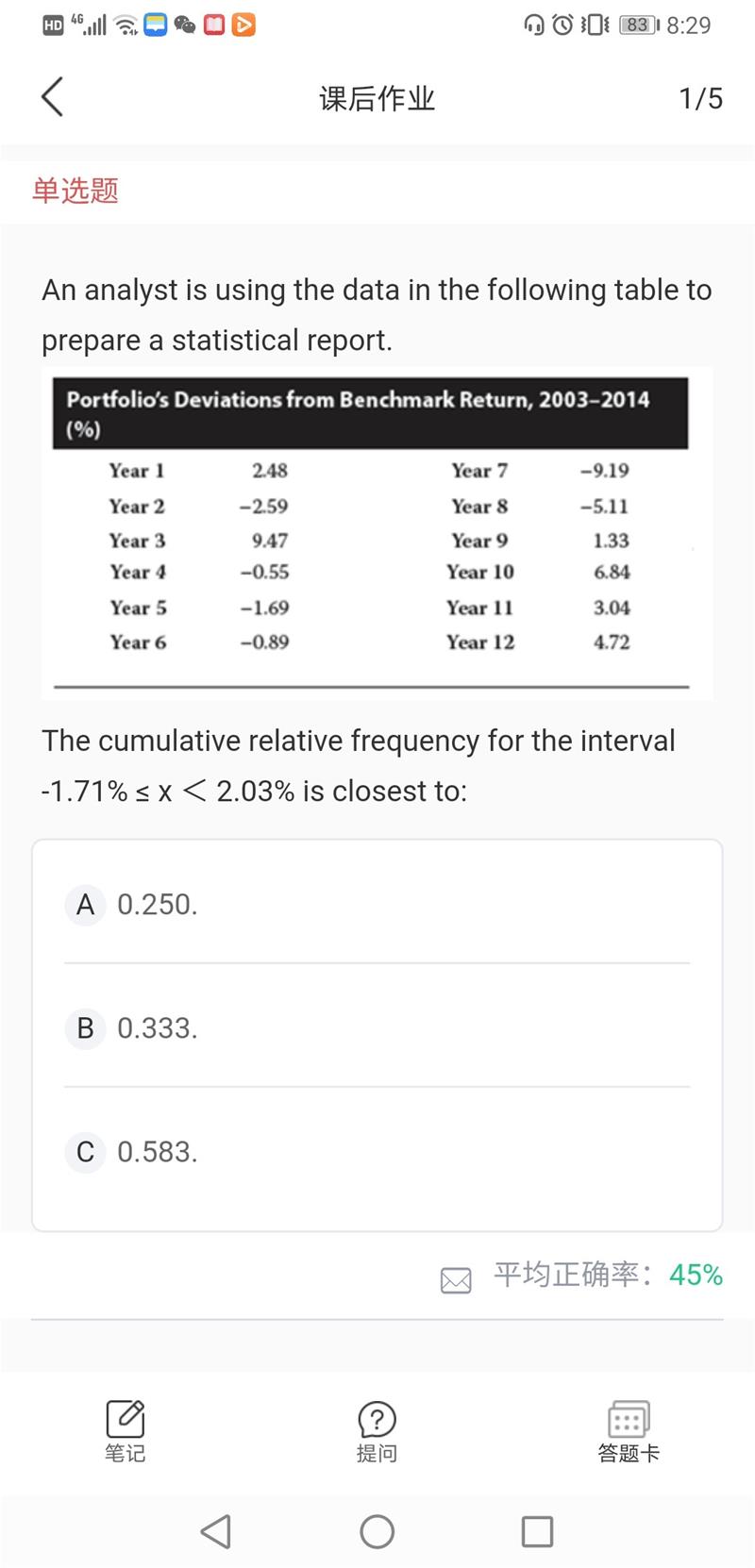Tap the 0.583 answer text

158,1152
